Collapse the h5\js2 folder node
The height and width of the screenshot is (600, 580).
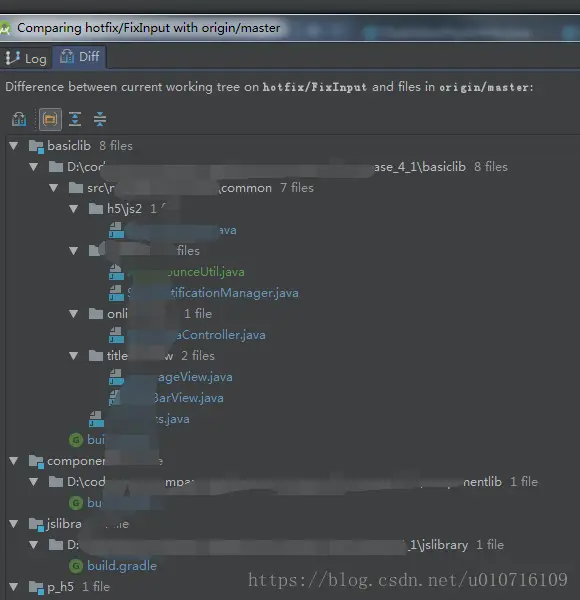click(73, 209)
